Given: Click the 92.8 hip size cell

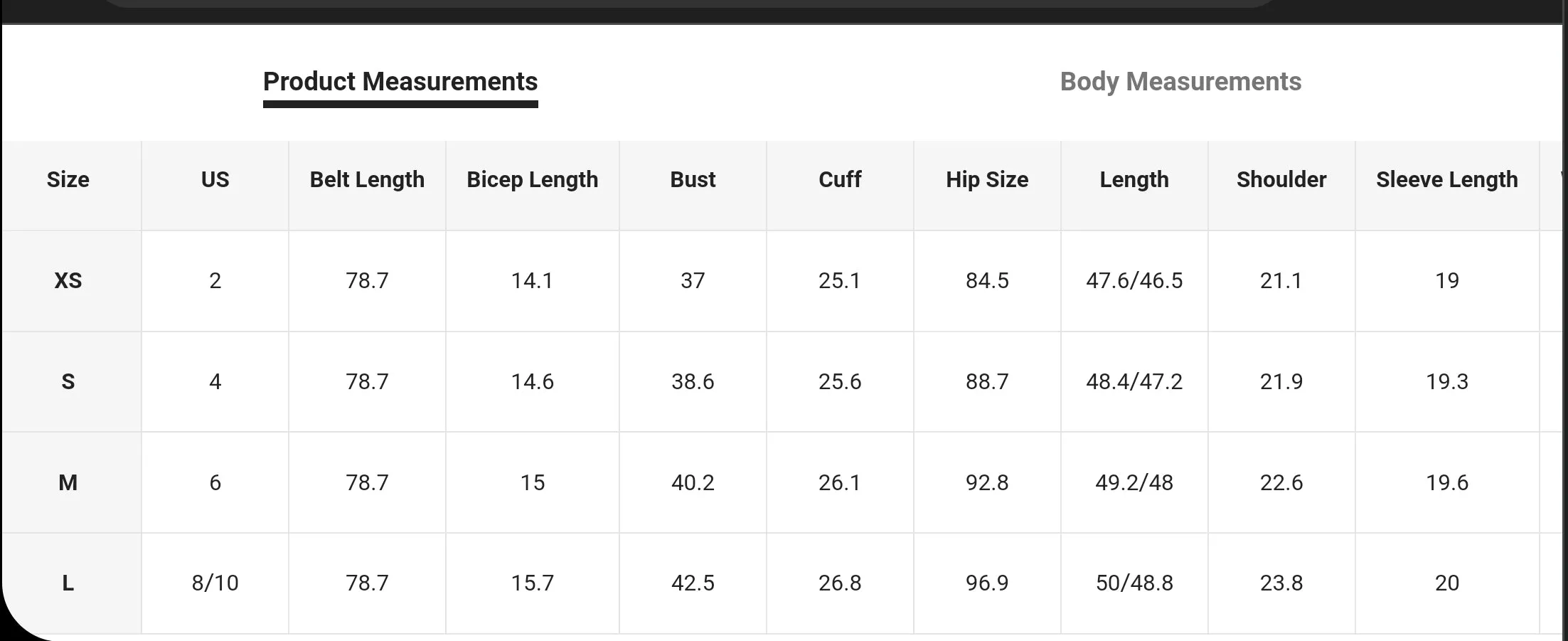Looking at the screenshot, I should pos(987,483).
